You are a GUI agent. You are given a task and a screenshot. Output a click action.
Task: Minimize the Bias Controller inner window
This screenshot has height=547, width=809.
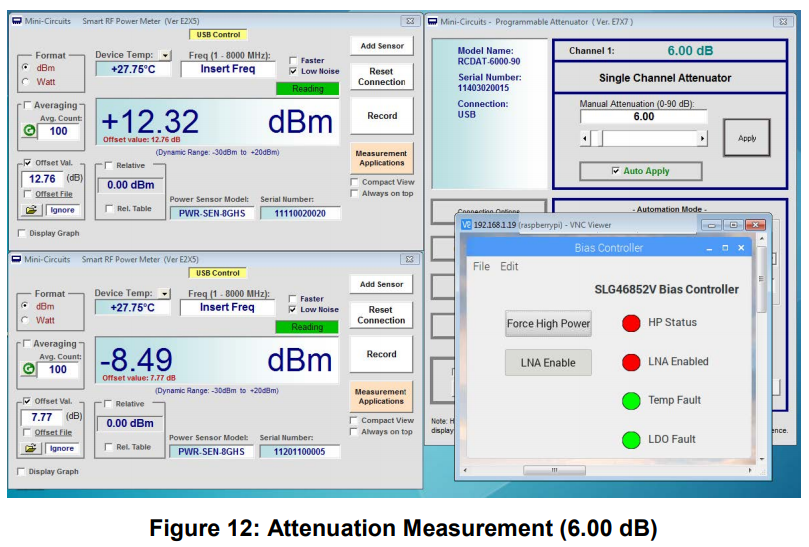point(709,249)
